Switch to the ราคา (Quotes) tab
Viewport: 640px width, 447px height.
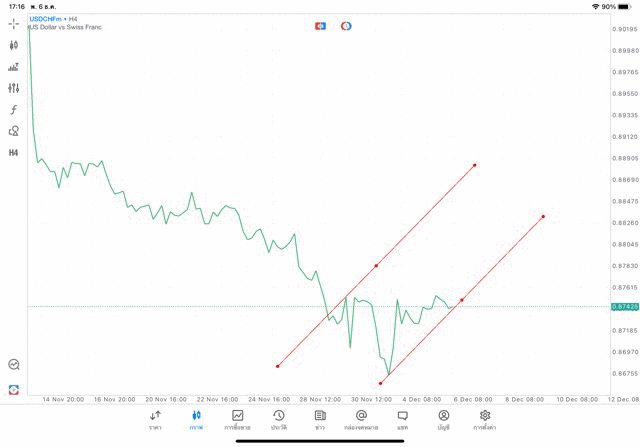pyautogui.click(x=155, y=420)
